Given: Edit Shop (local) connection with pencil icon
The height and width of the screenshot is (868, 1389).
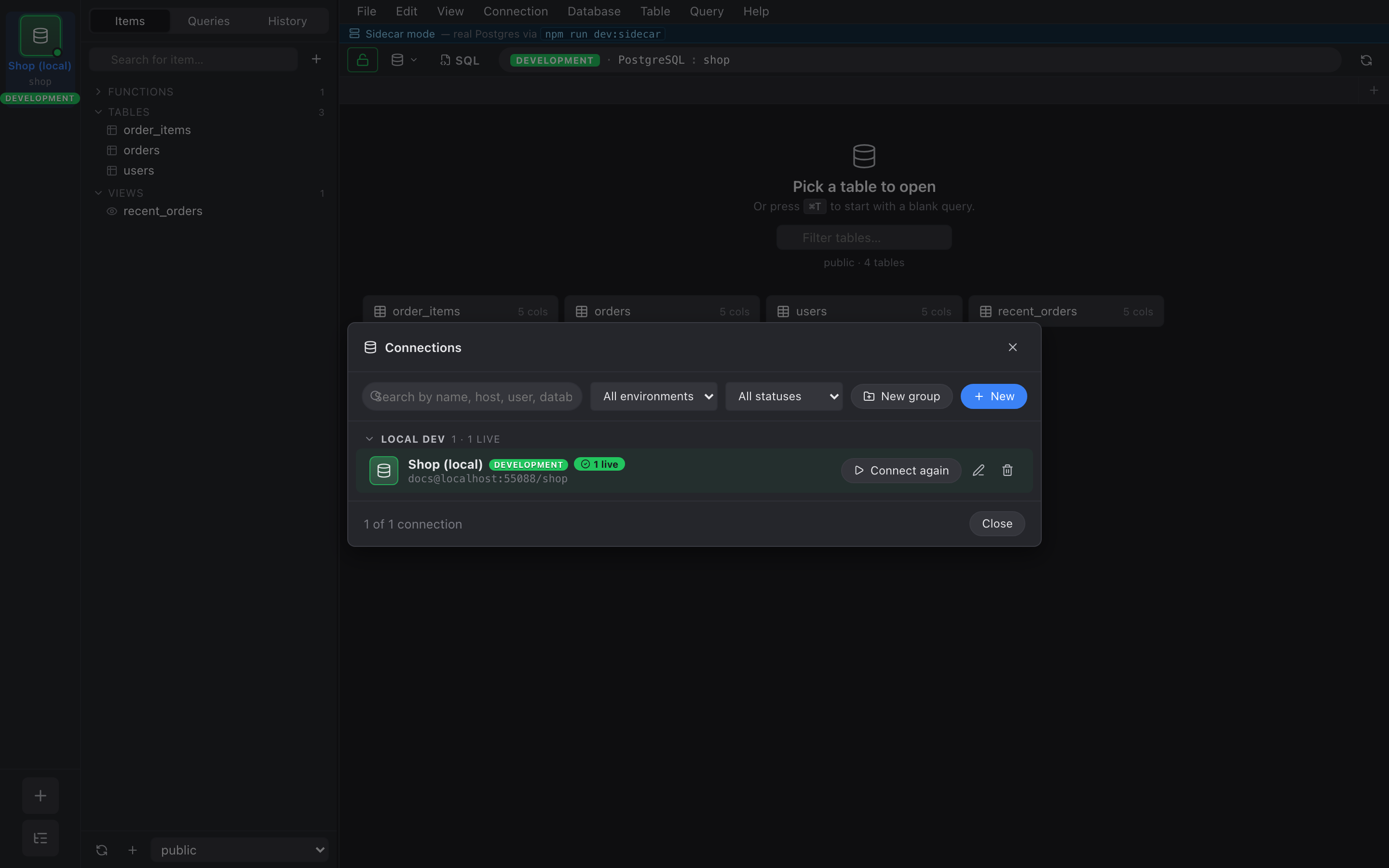Looking at the screenshot, I should tap(979, 471).
